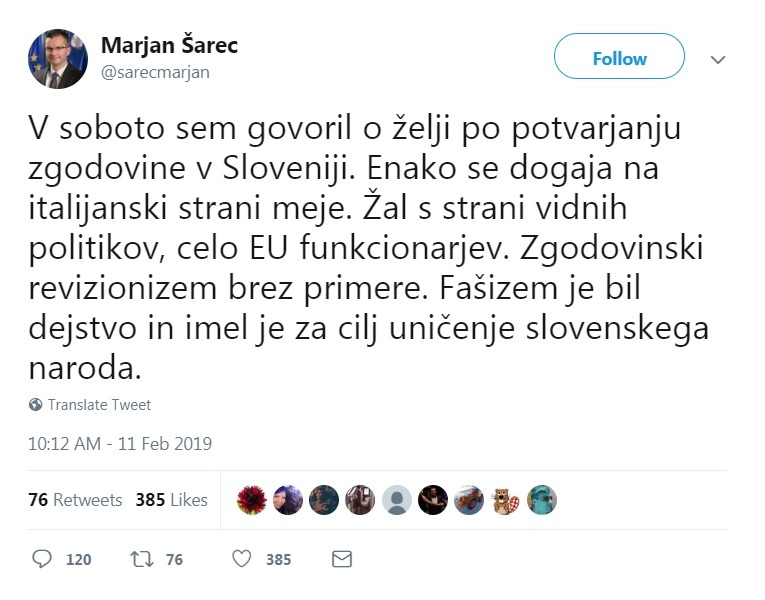Click the reply speech bubble icon

[x=41, y=559]
